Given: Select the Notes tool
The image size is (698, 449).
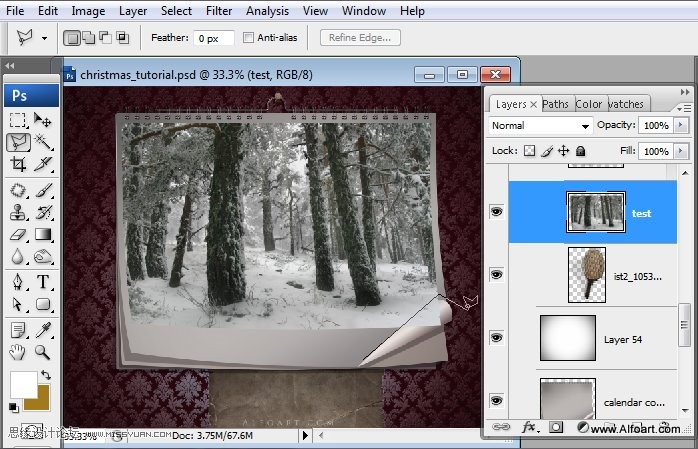Looking at the screenshot, I should 18,330.
